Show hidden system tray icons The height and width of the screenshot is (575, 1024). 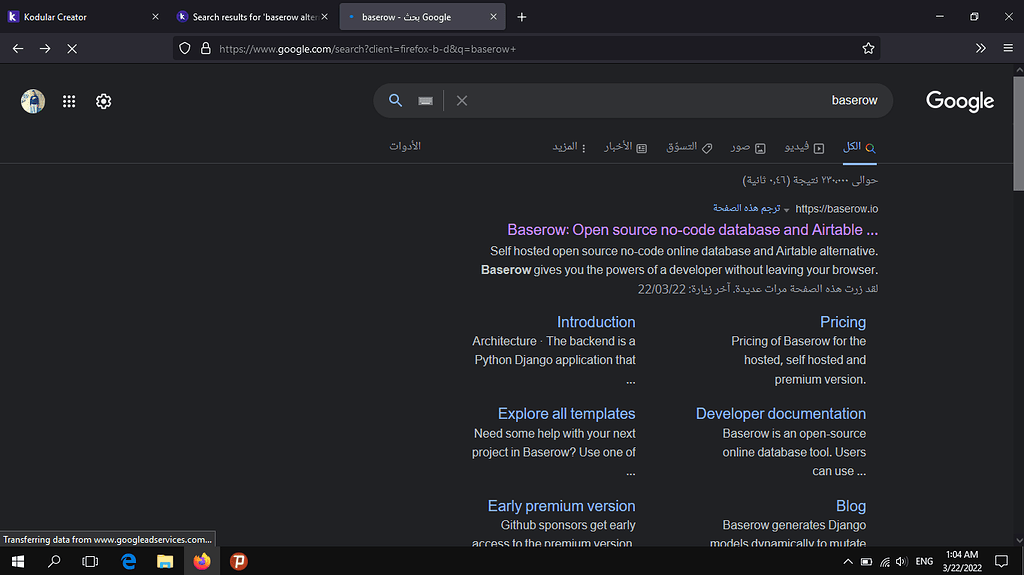click(x=848, y=561)
